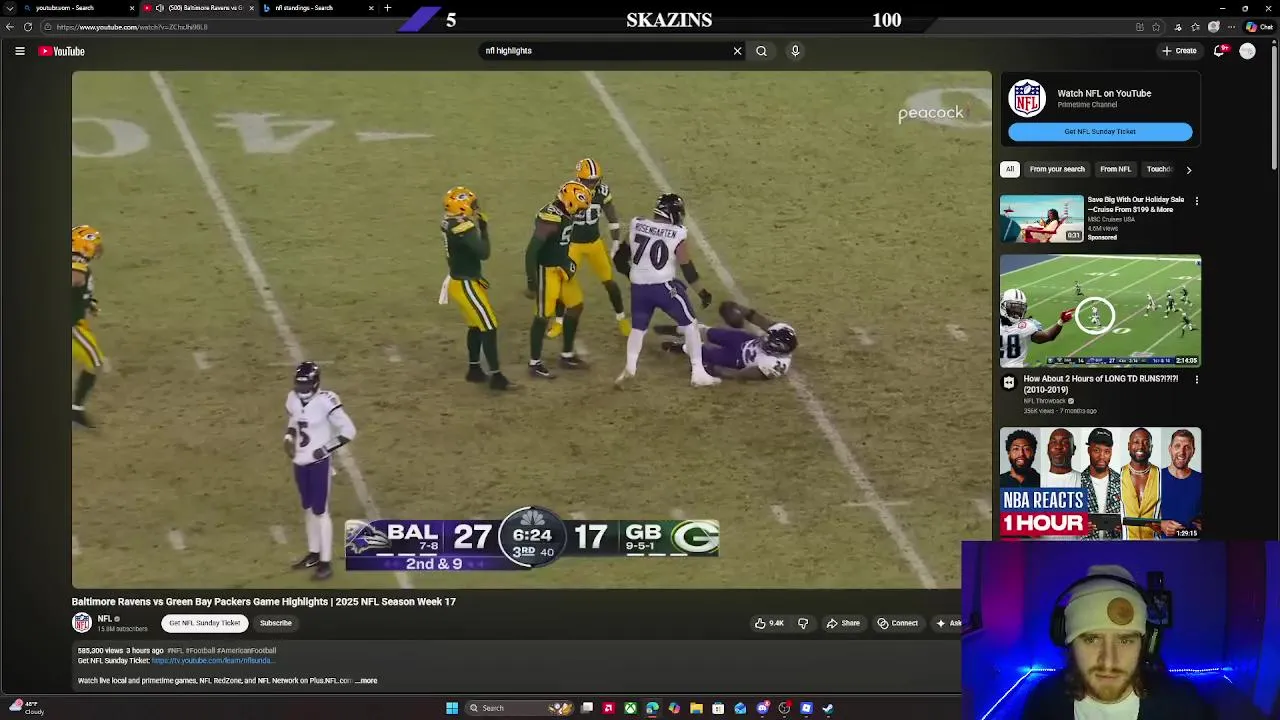The image size is (1280, 720).
Task: Select the Baltimore Ravens video browser tab
Action: tap(197, 8)
